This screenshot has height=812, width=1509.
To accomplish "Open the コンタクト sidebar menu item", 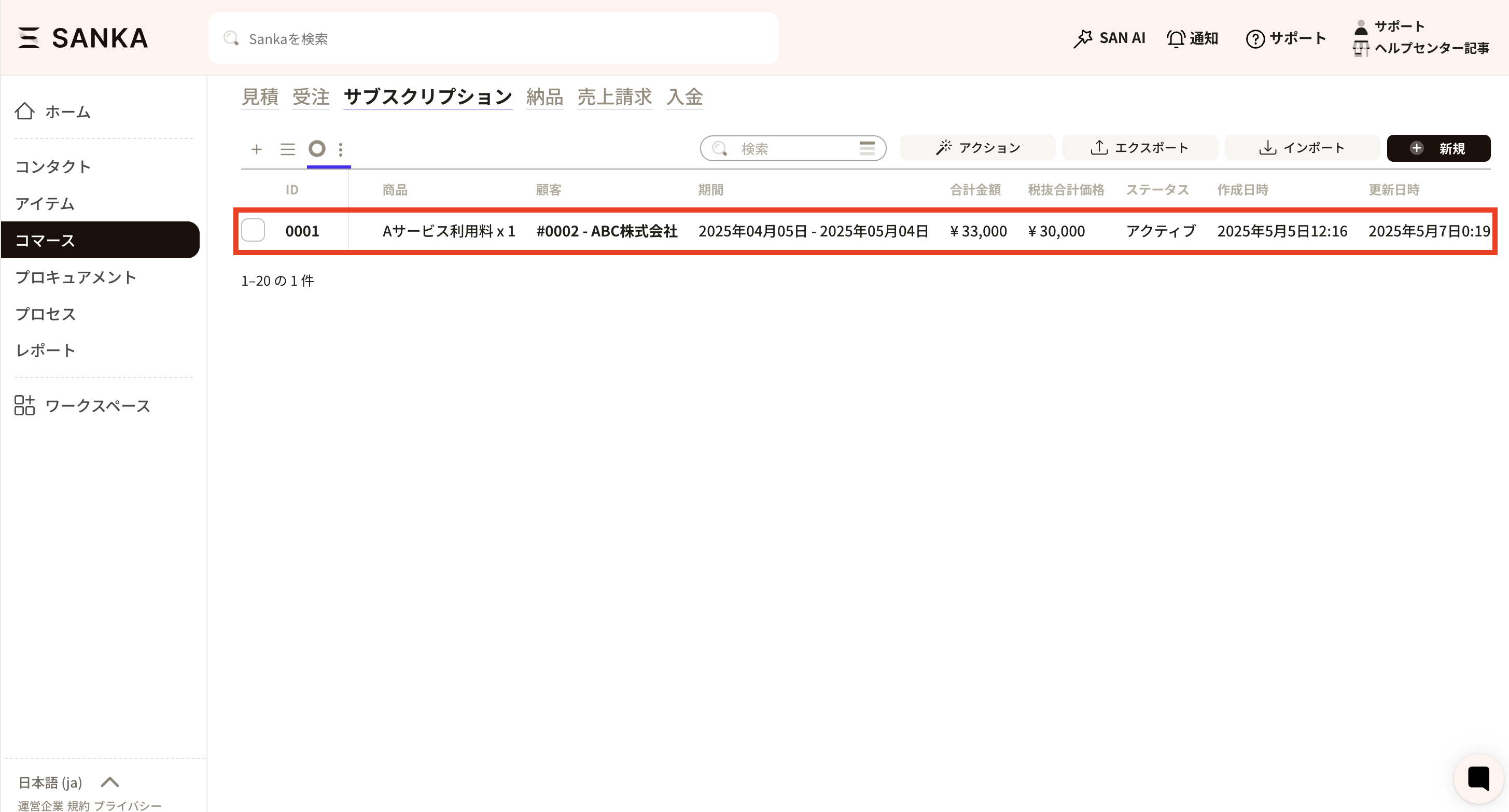I will pos(53,167).
